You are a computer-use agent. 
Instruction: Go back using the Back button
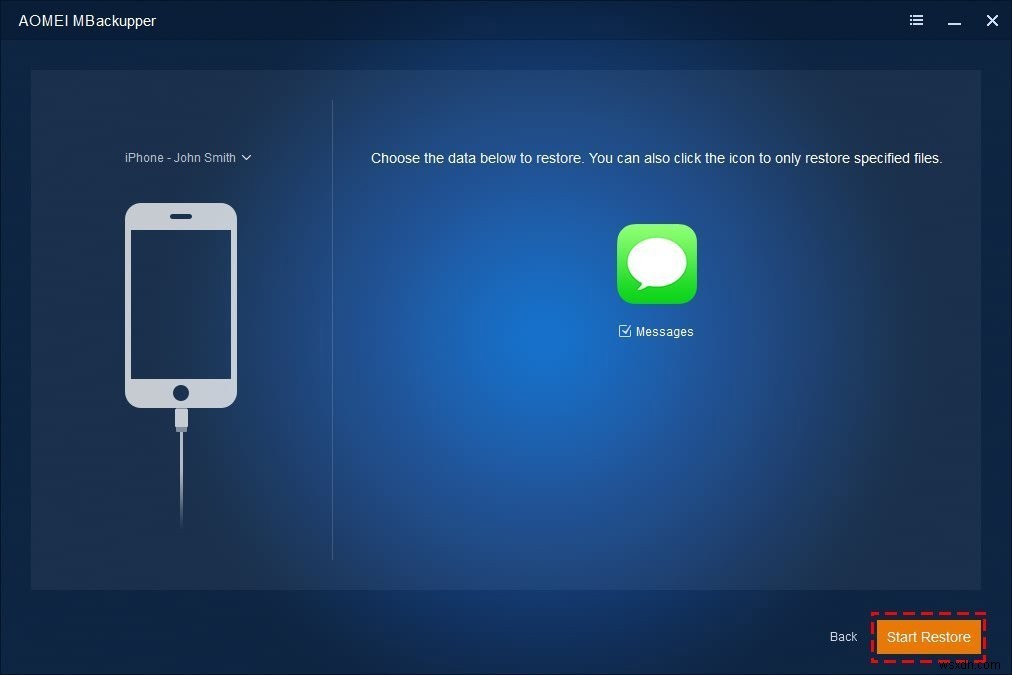coord(843,636)
